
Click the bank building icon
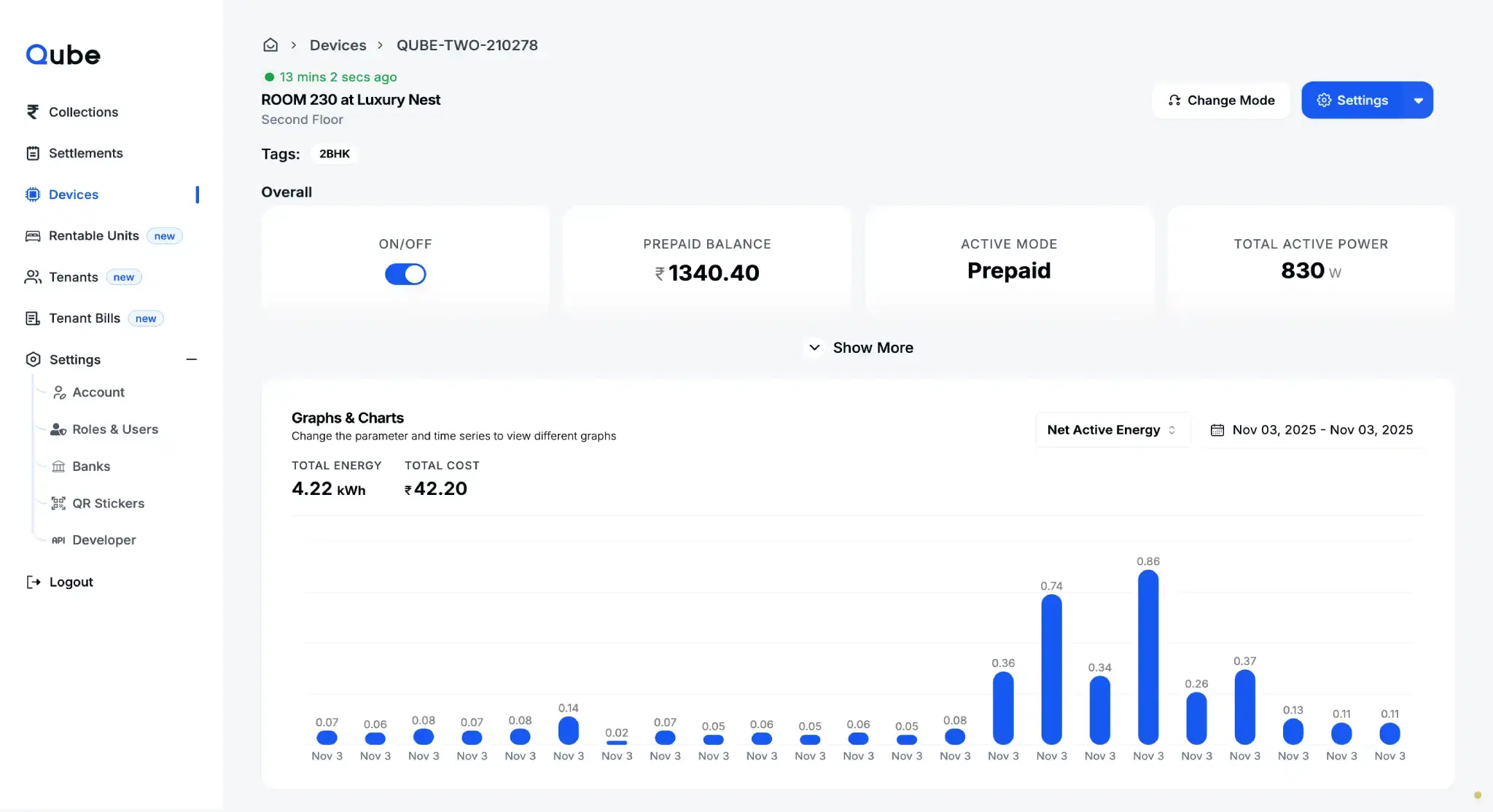click(x=58, y=466)
